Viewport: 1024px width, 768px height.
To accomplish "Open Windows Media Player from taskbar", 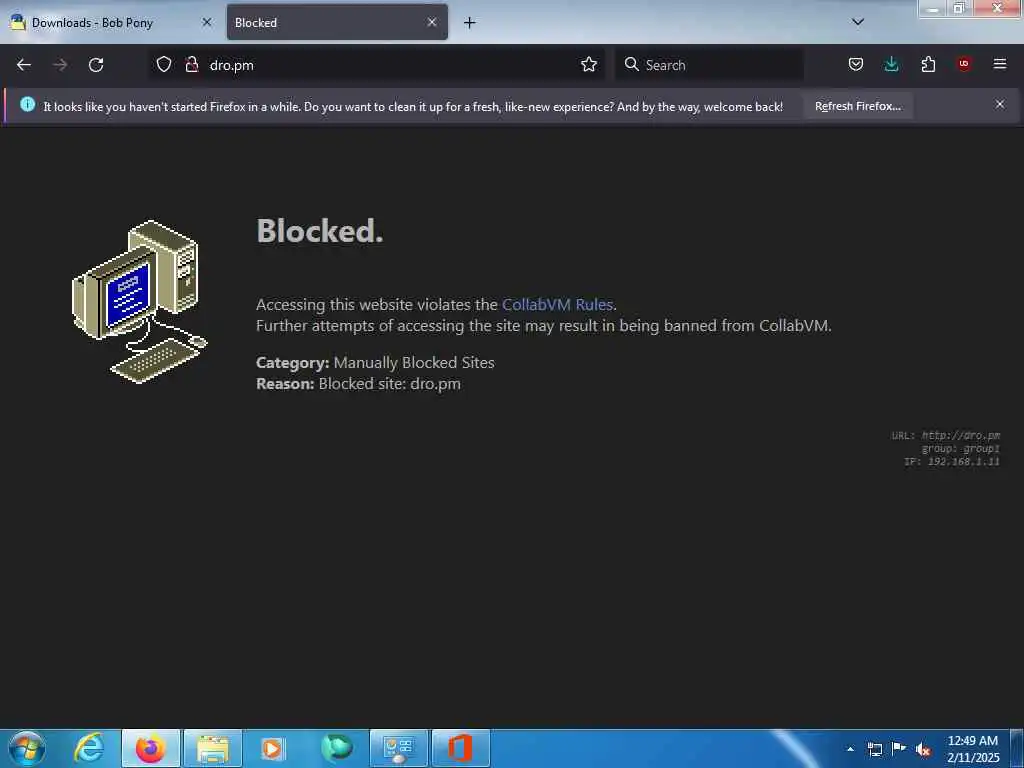I will (272, 748).
